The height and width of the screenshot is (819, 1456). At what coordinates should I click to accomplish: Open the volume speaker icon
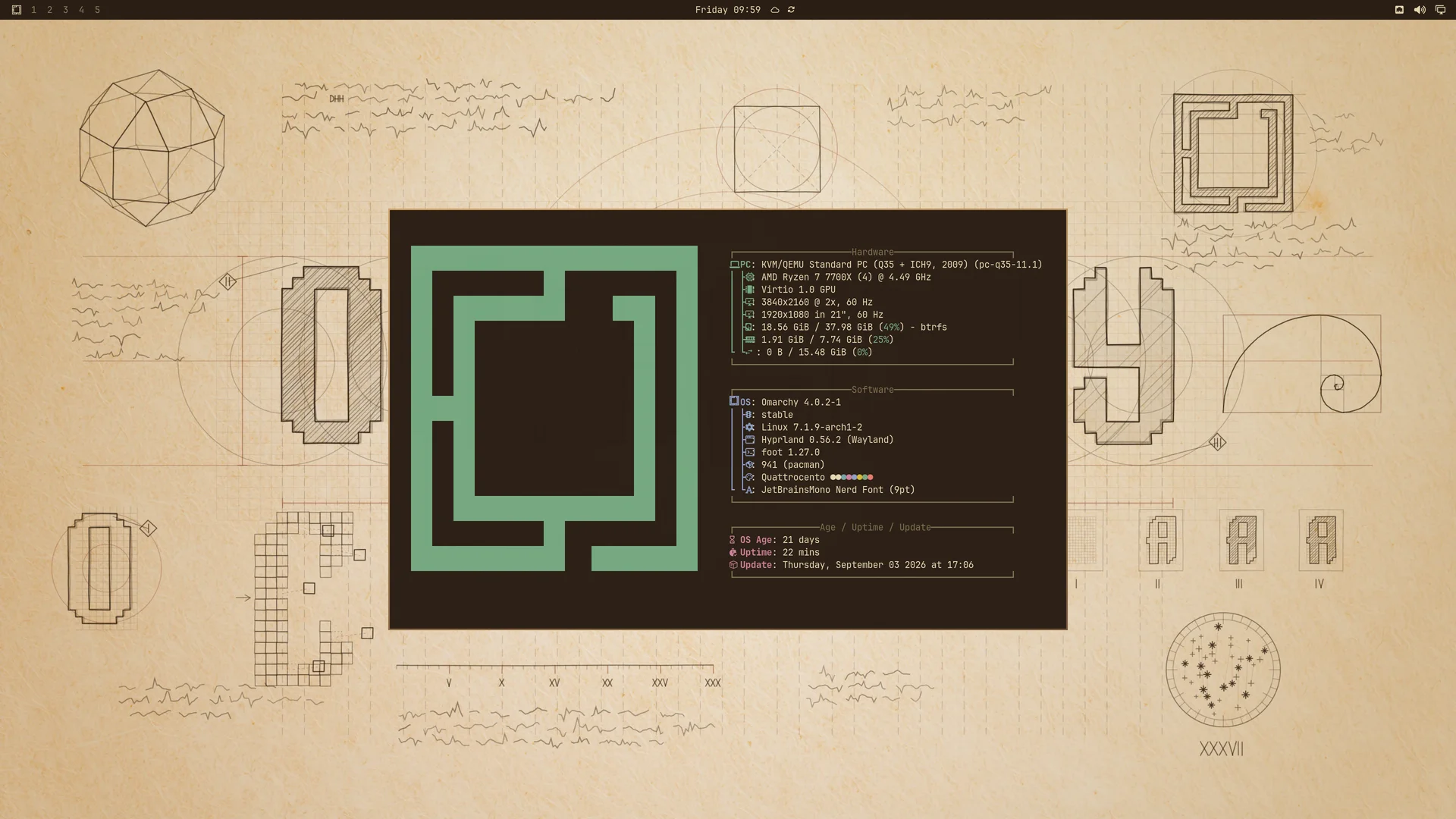(x=1420, y=10)
